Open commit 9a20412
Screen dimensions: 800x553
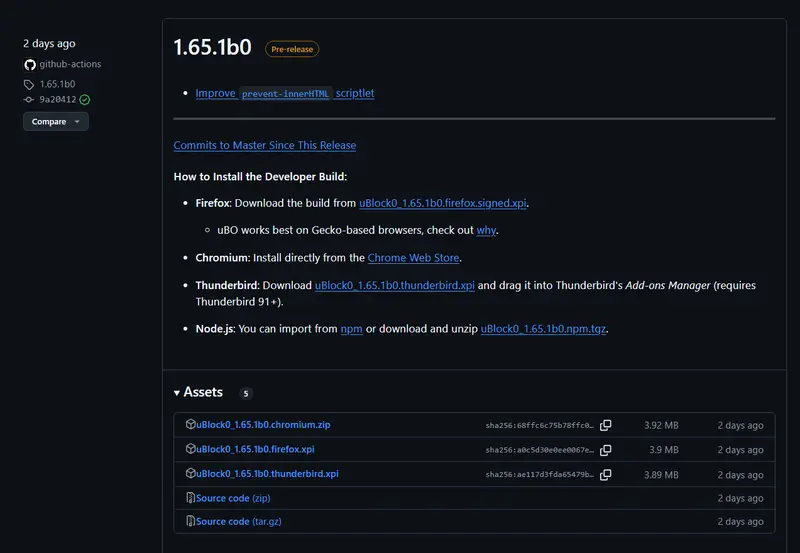tap(58, 99)
